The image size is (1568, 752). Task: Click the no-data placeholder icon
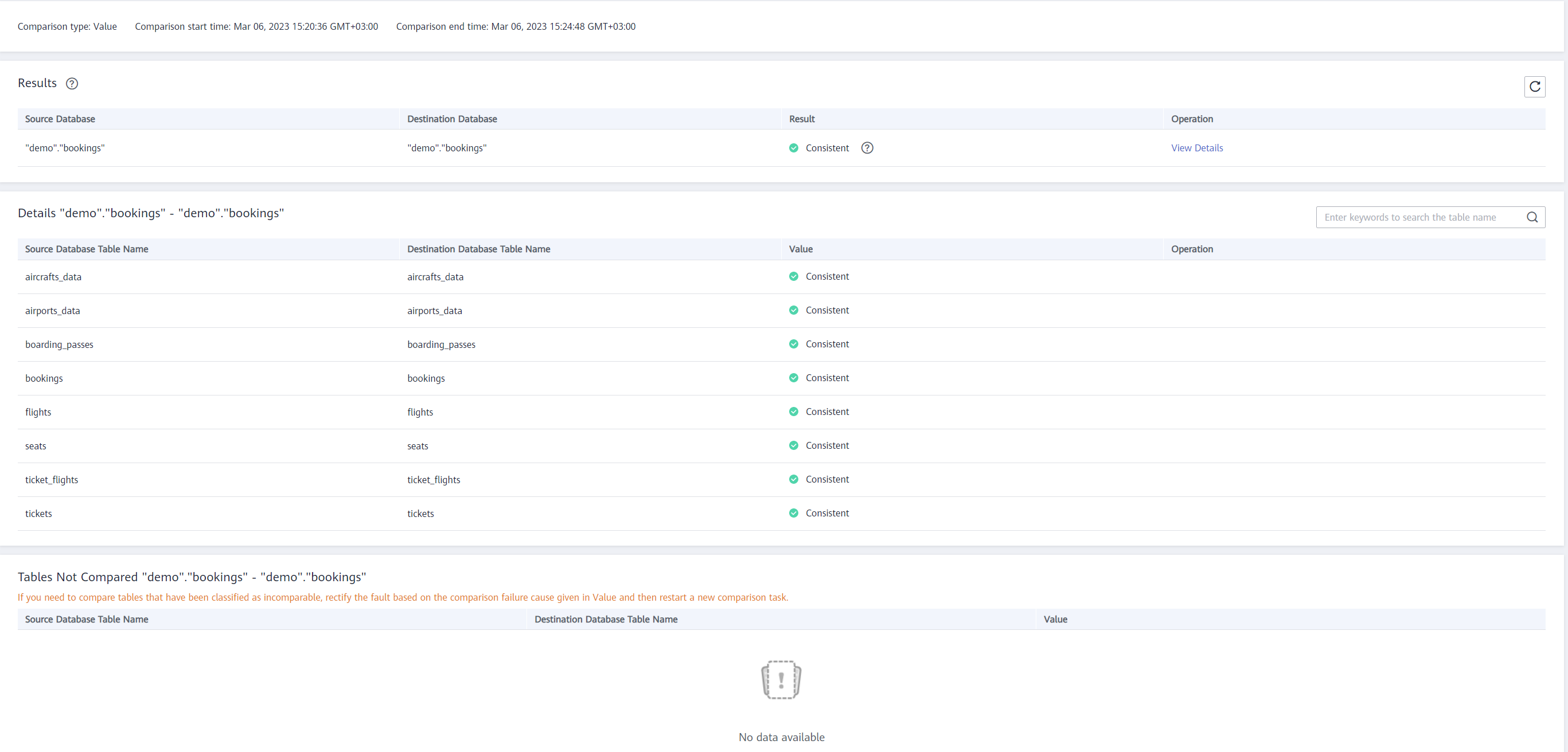(x=781, y=679)
